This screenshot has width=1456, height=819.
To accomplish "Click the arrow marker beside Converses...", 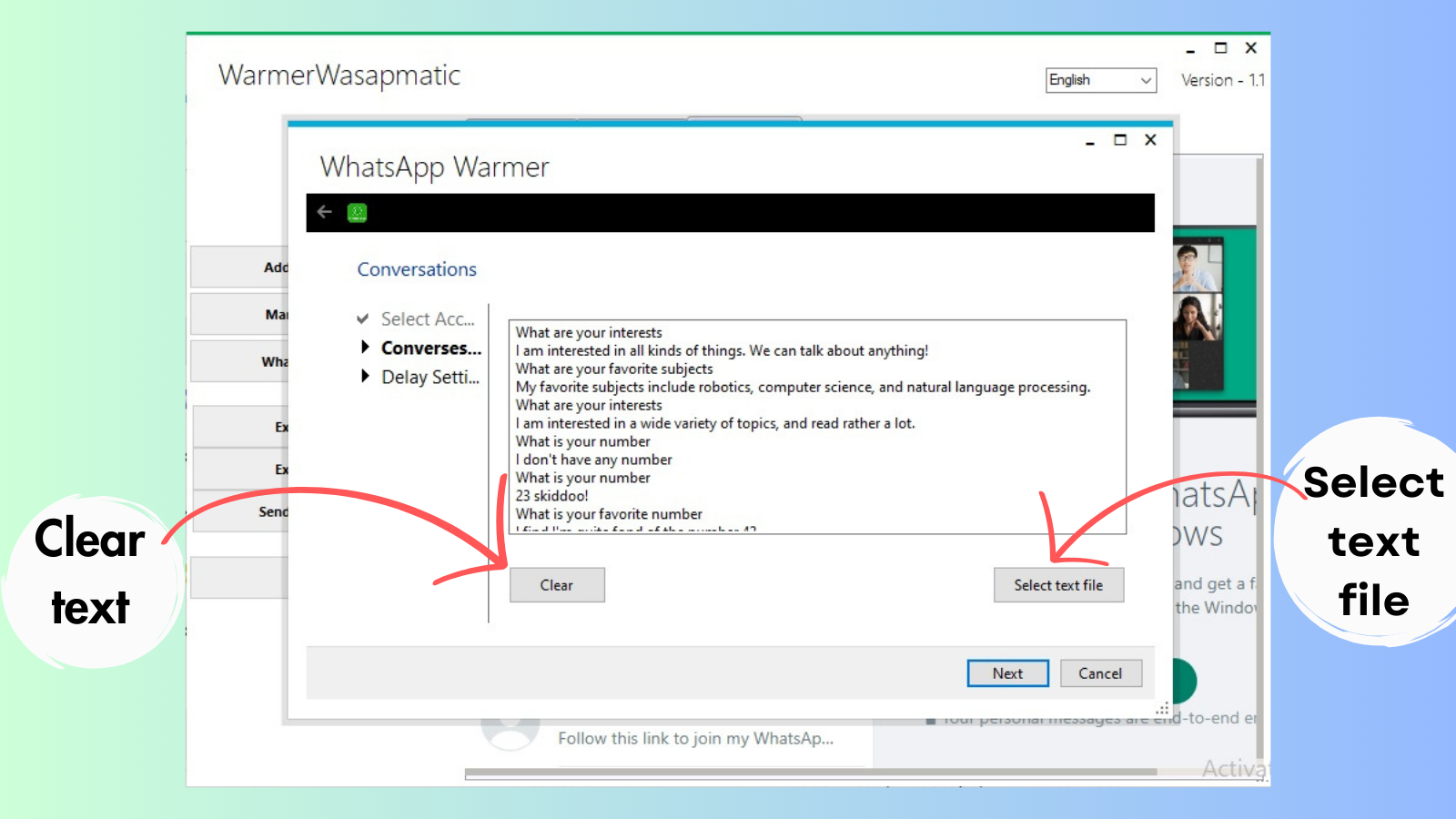I will (365, 347).
